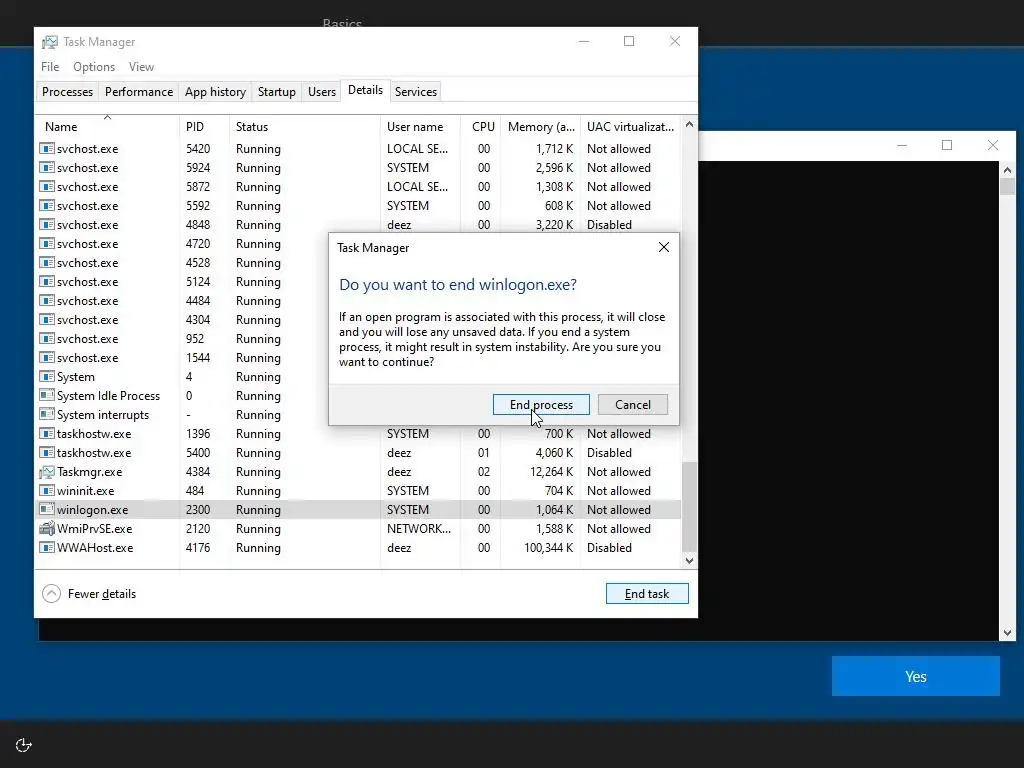The width and height of the screenshot is (1024, 768).
Task: Sort by CPU column header
Action: (483, 127)
